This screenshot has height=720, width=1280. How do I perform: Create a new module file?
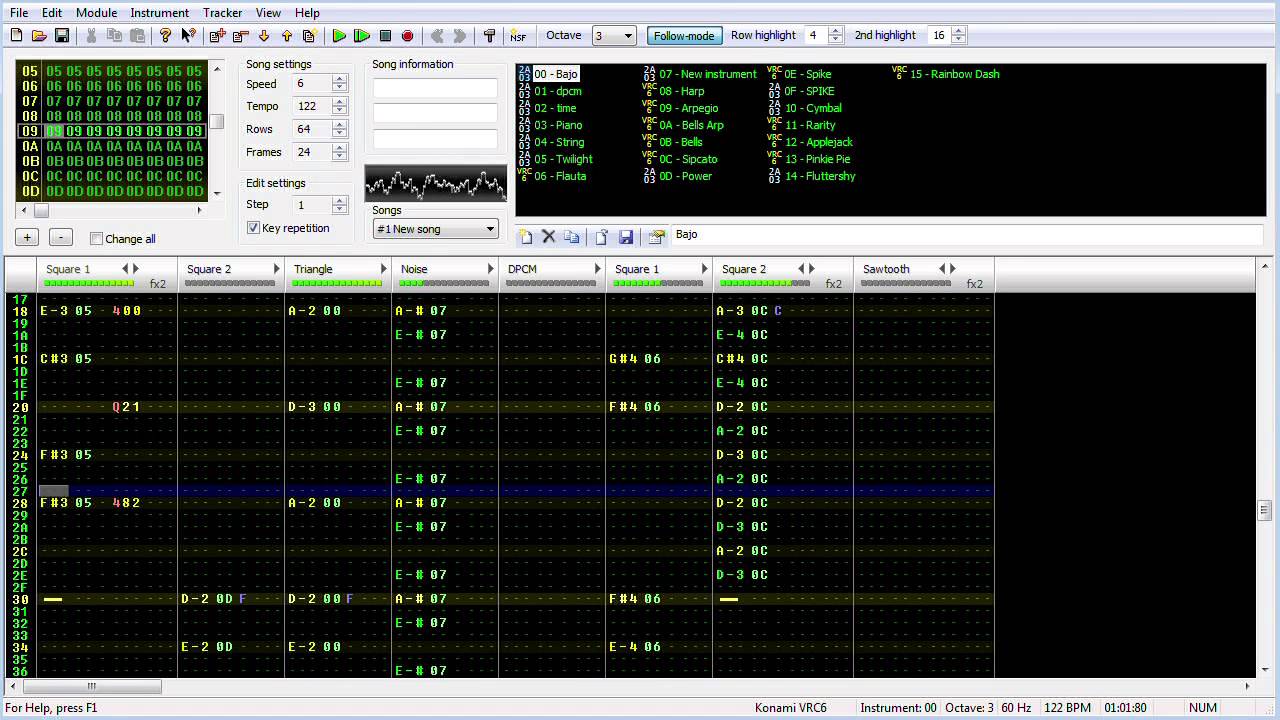[17, 36]
